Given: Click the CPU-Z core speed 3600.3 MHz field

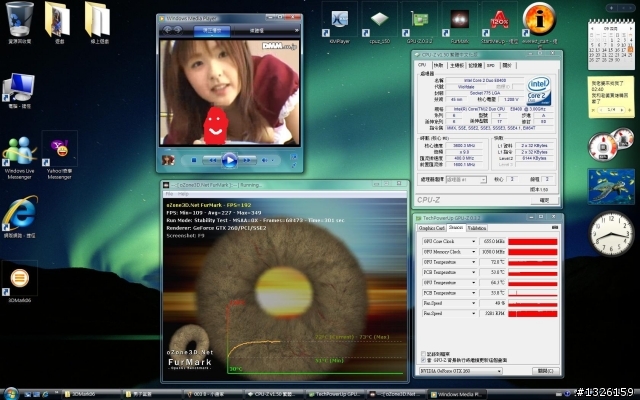Looking at the screenshot, I should 464,146.
